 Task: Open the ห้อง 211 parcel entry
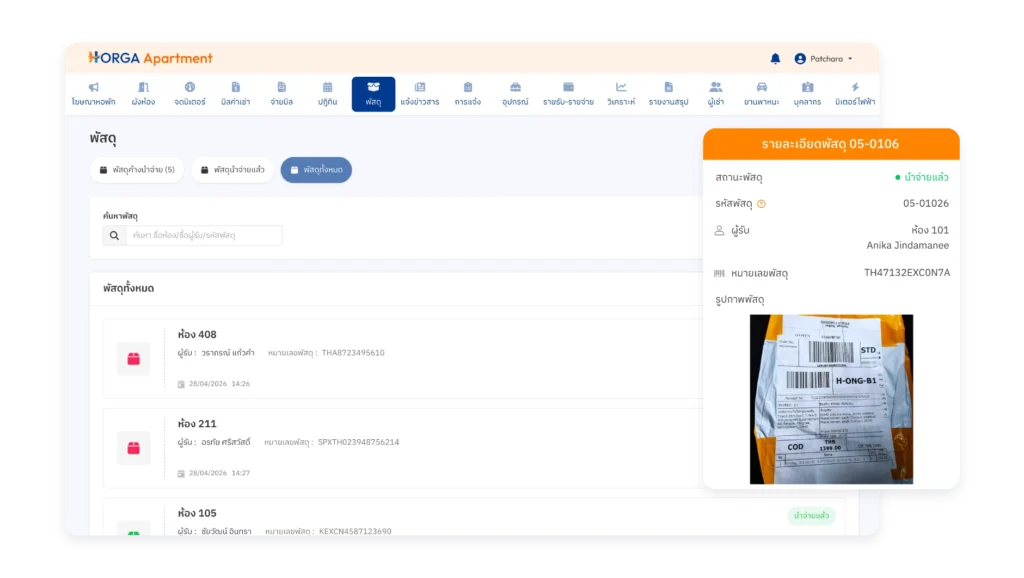pyautogui.click(x=473, y=448)
